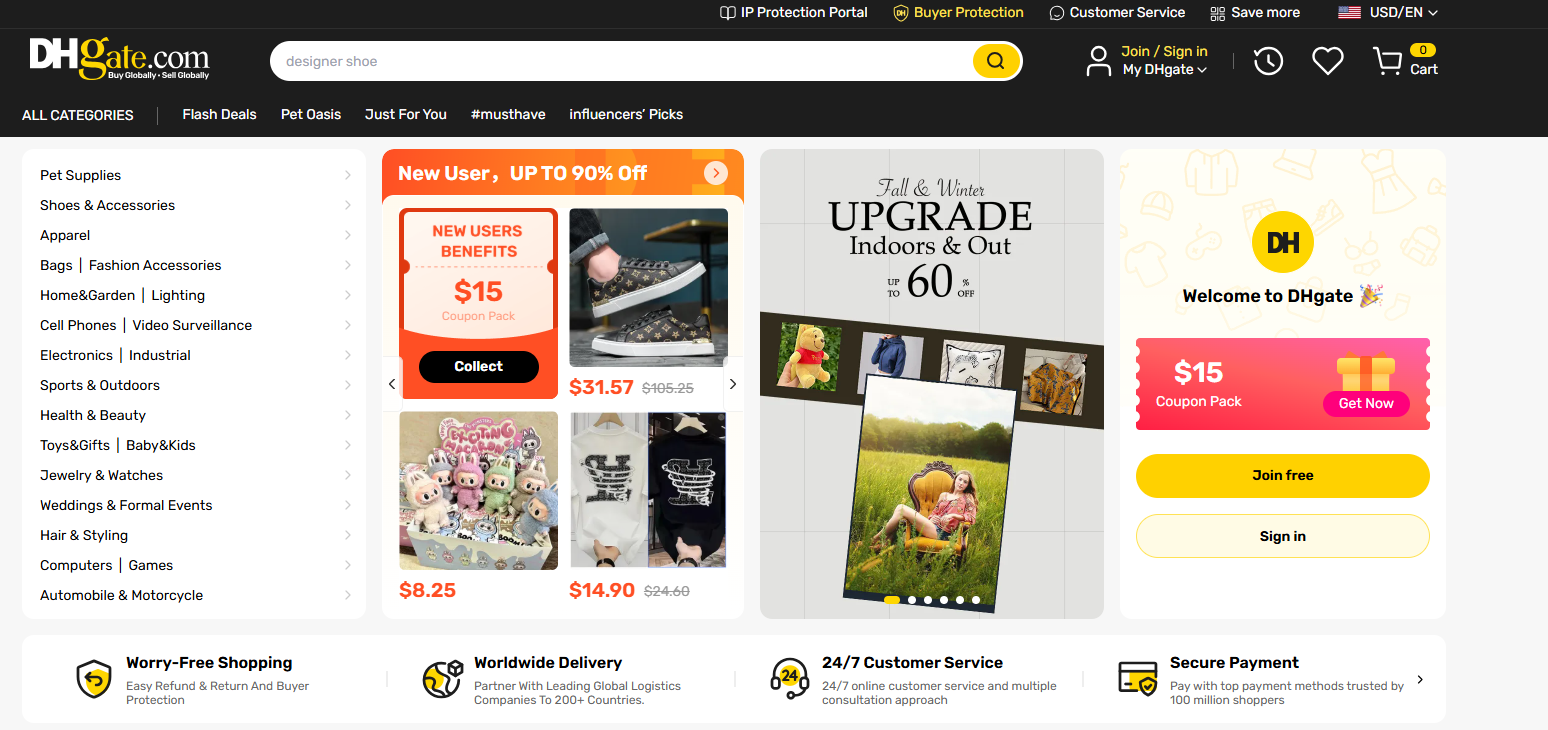Open the wishlist heart icon
The width and height of the screenshot is (1548, 730).
1327,61
